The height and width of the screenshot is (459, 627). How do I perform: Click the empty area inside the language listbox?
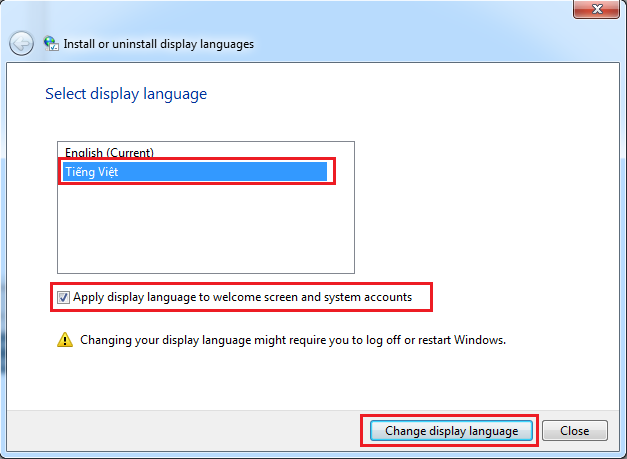coord(205,230)
